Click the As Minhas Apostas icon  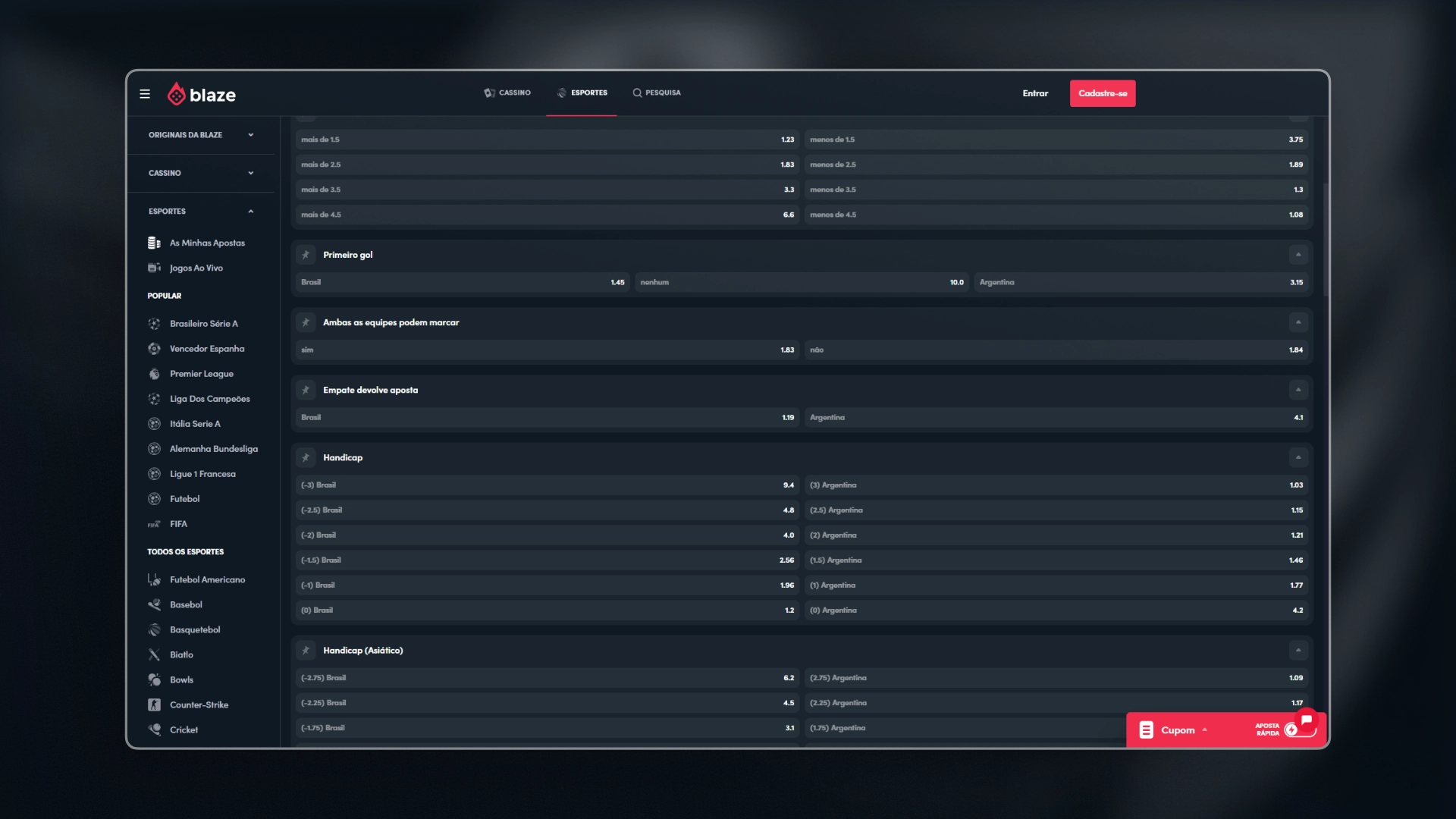(x=154, y=243)
